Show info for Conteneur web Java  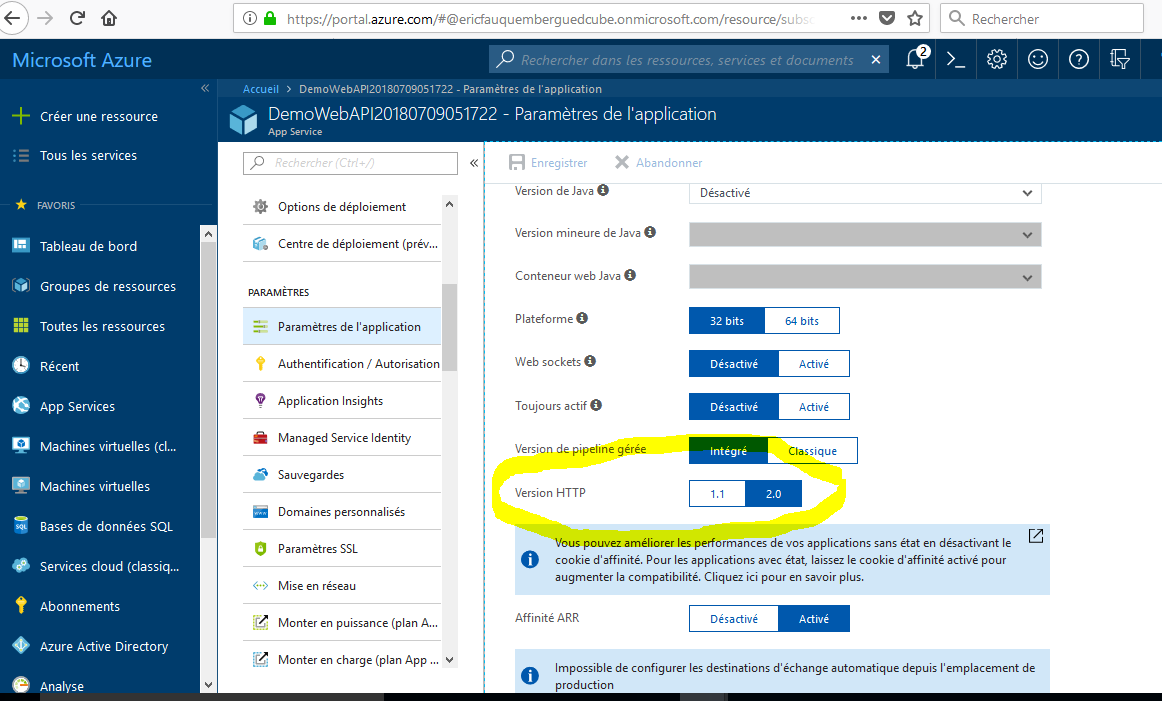coord(630,275)
